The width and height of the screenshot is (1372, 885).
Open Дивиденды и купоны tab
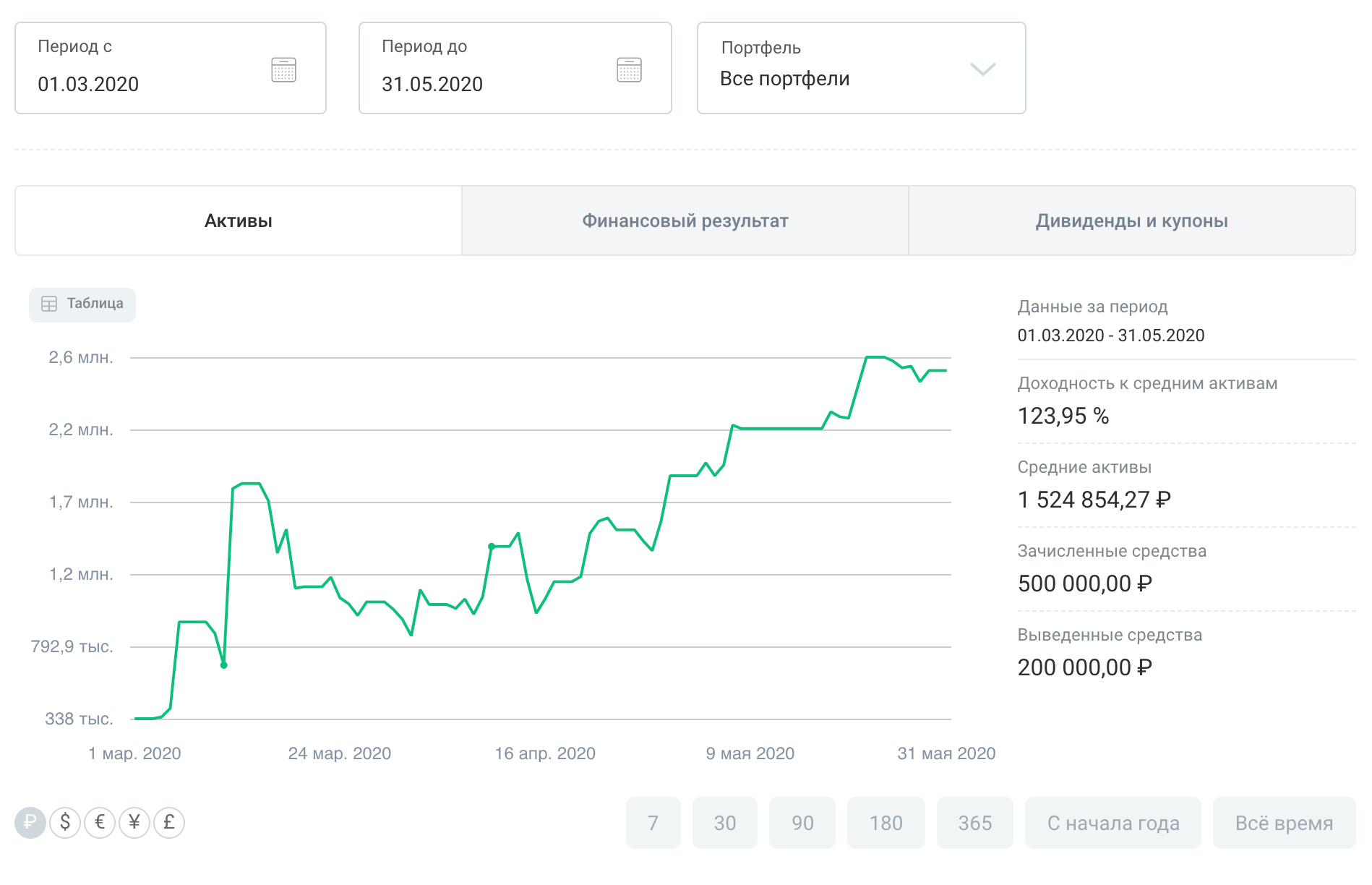click(x=1131, y=221)
